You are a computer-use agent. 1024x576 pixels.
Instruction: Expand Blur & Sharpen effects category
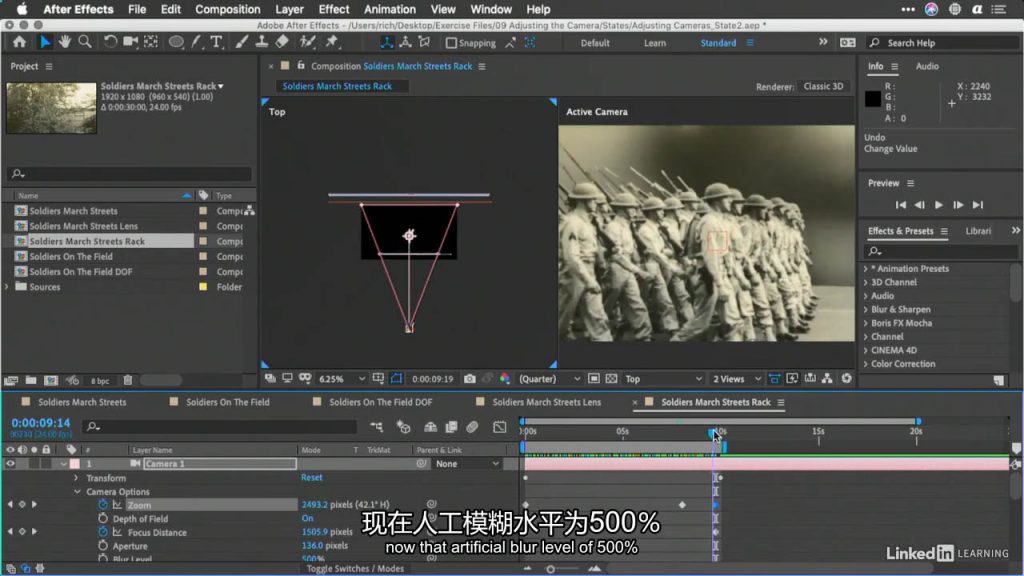[x=866, y=310]
